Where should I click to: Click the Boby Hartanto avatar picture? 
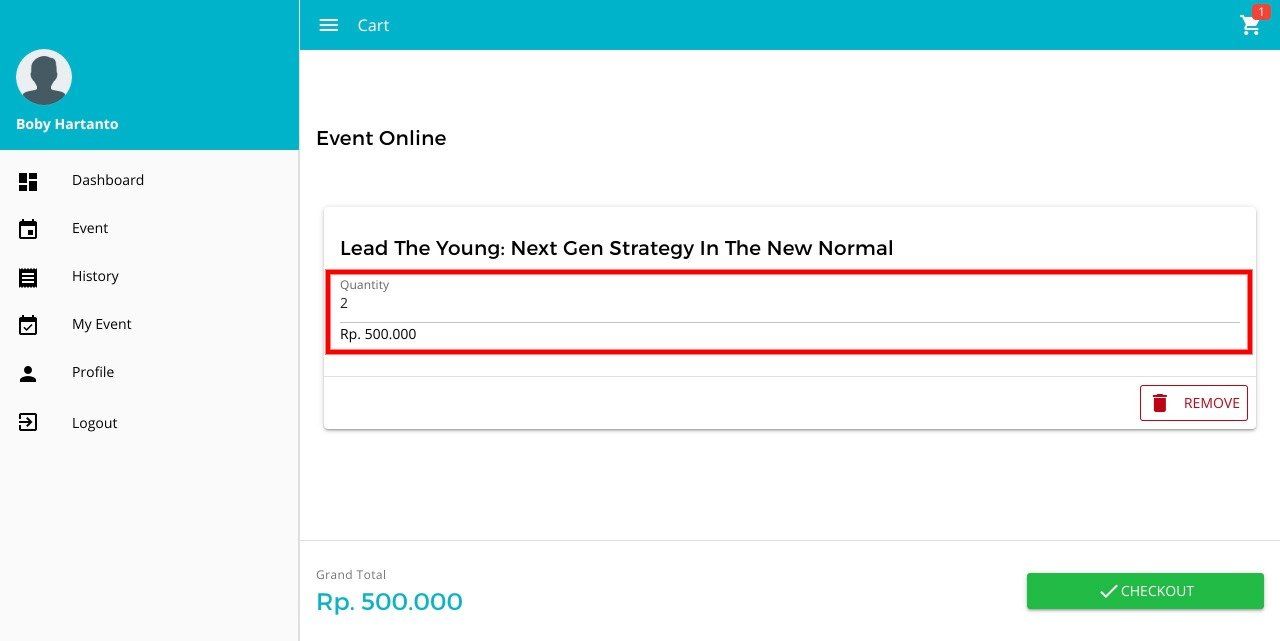44,77
